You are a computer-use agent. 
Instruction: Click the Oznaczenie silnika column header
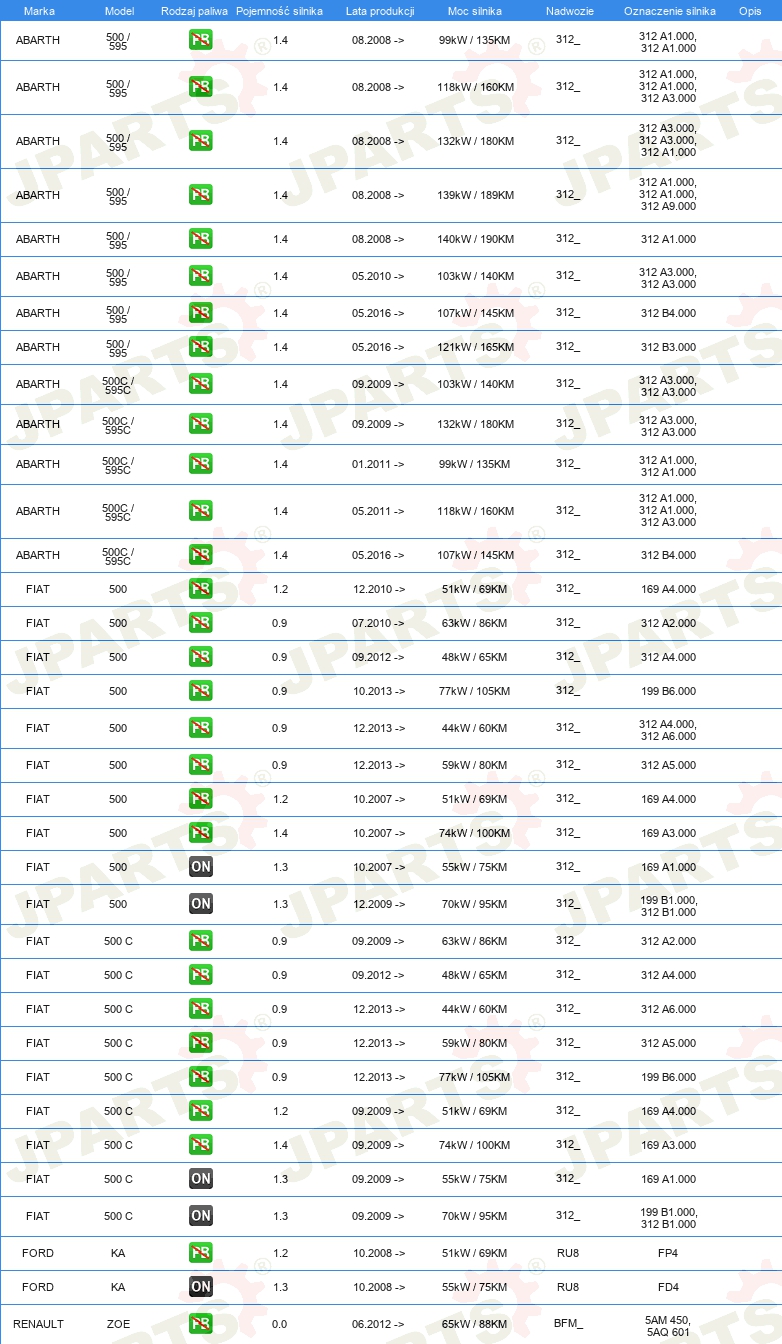click(x=669, y=10)
